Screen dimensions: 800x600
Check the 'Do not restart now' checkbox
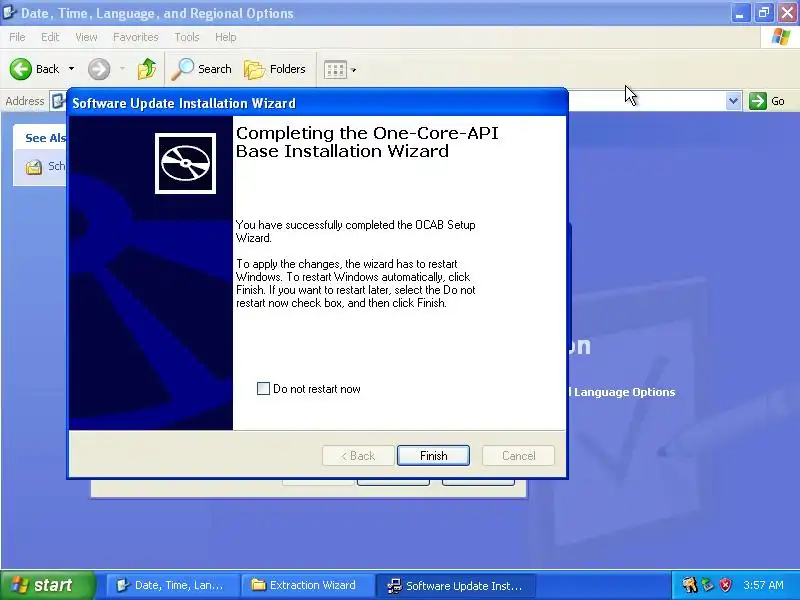[x=263, y=389]
